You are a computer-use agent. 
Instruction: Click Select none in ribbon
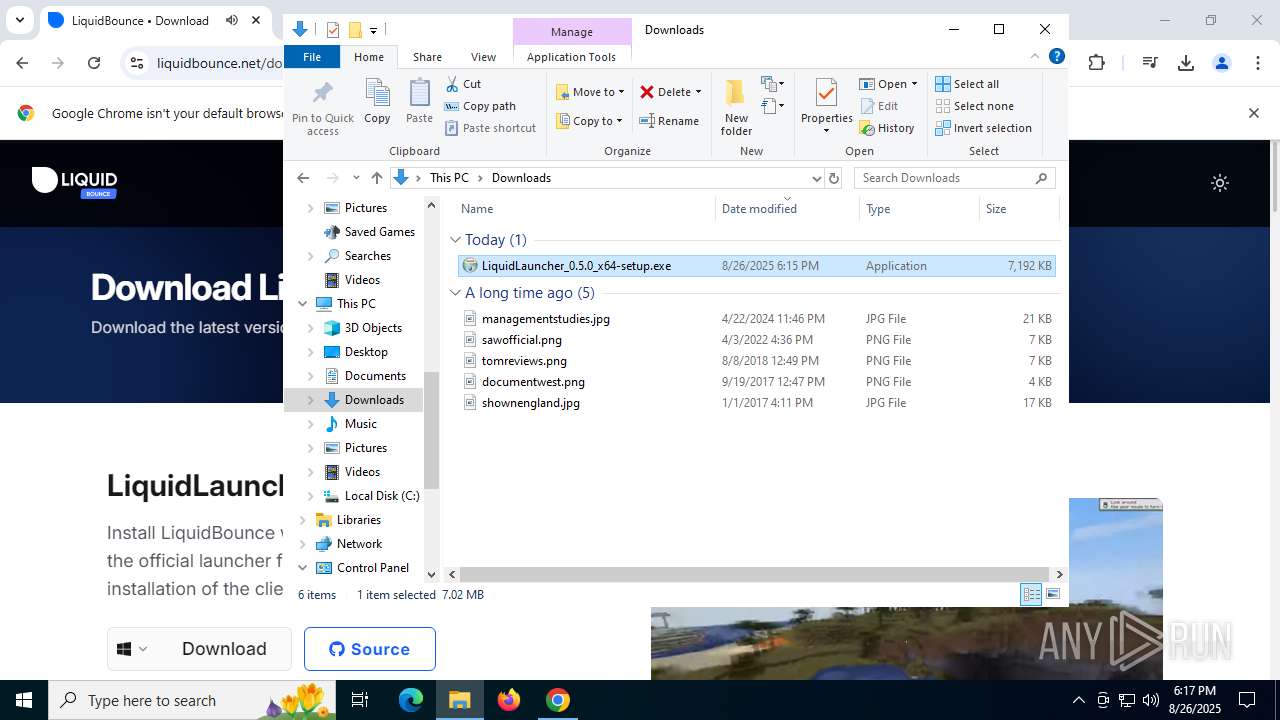[974, 106]
